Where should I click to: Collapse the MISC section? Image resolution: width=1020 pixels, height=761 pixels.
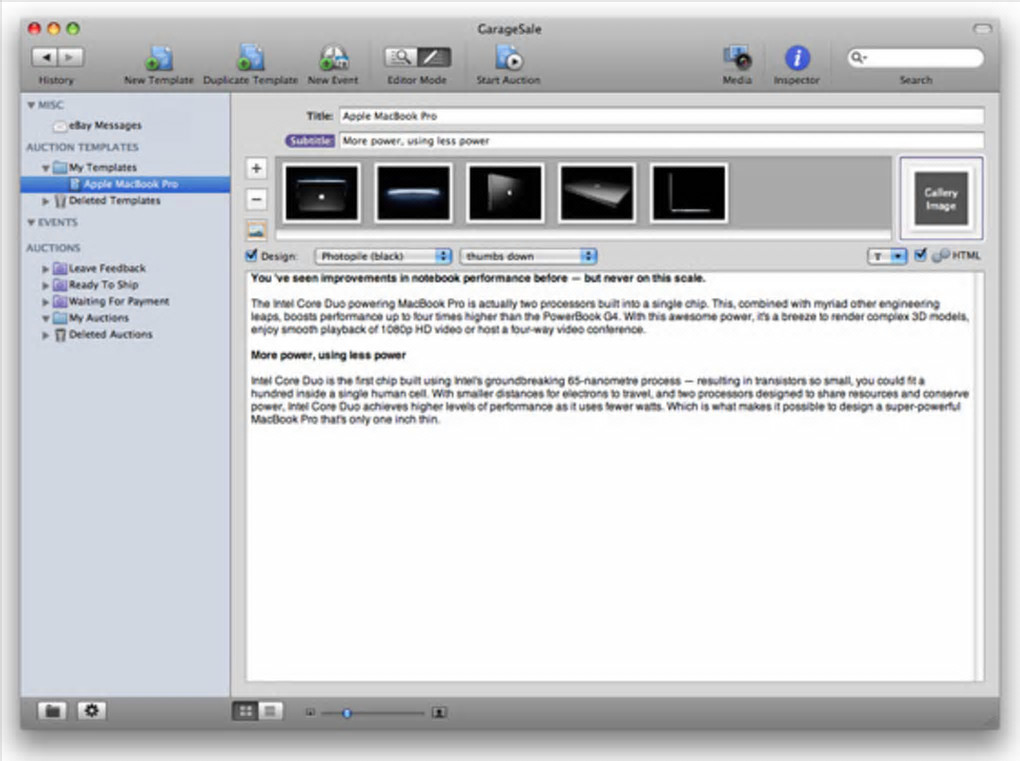pyautogui.click(x=31, y=105)
